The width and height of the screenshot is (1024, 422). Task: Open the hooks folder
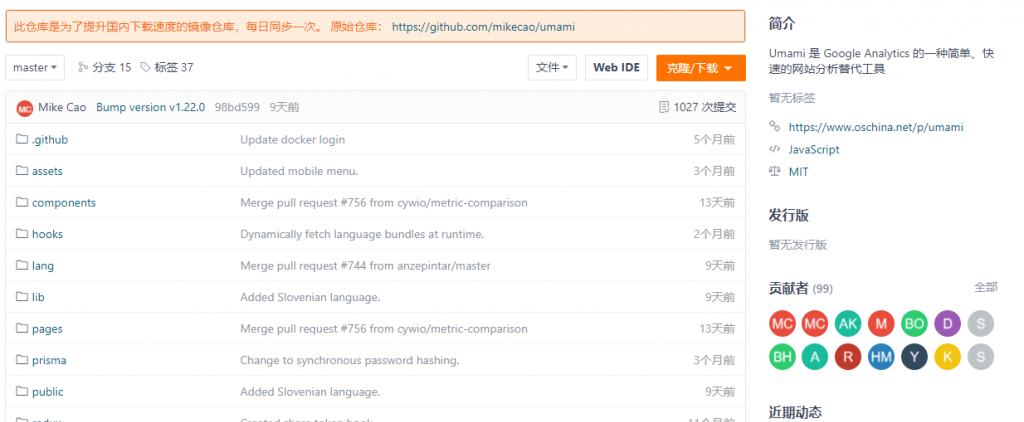tap(48, 234)
